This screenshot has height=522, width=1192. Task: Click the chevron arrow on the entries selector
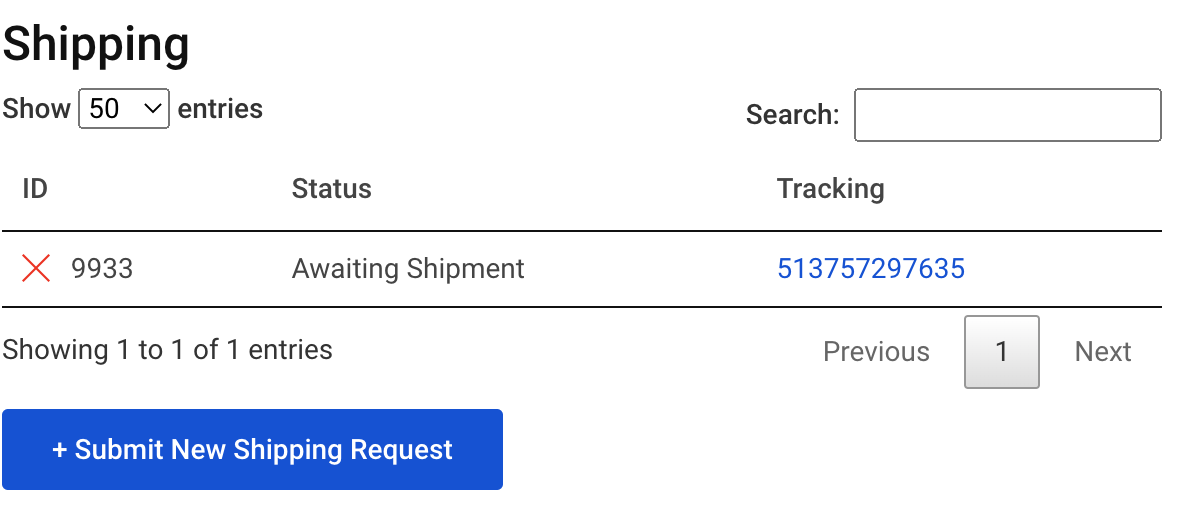coord(153,109)
